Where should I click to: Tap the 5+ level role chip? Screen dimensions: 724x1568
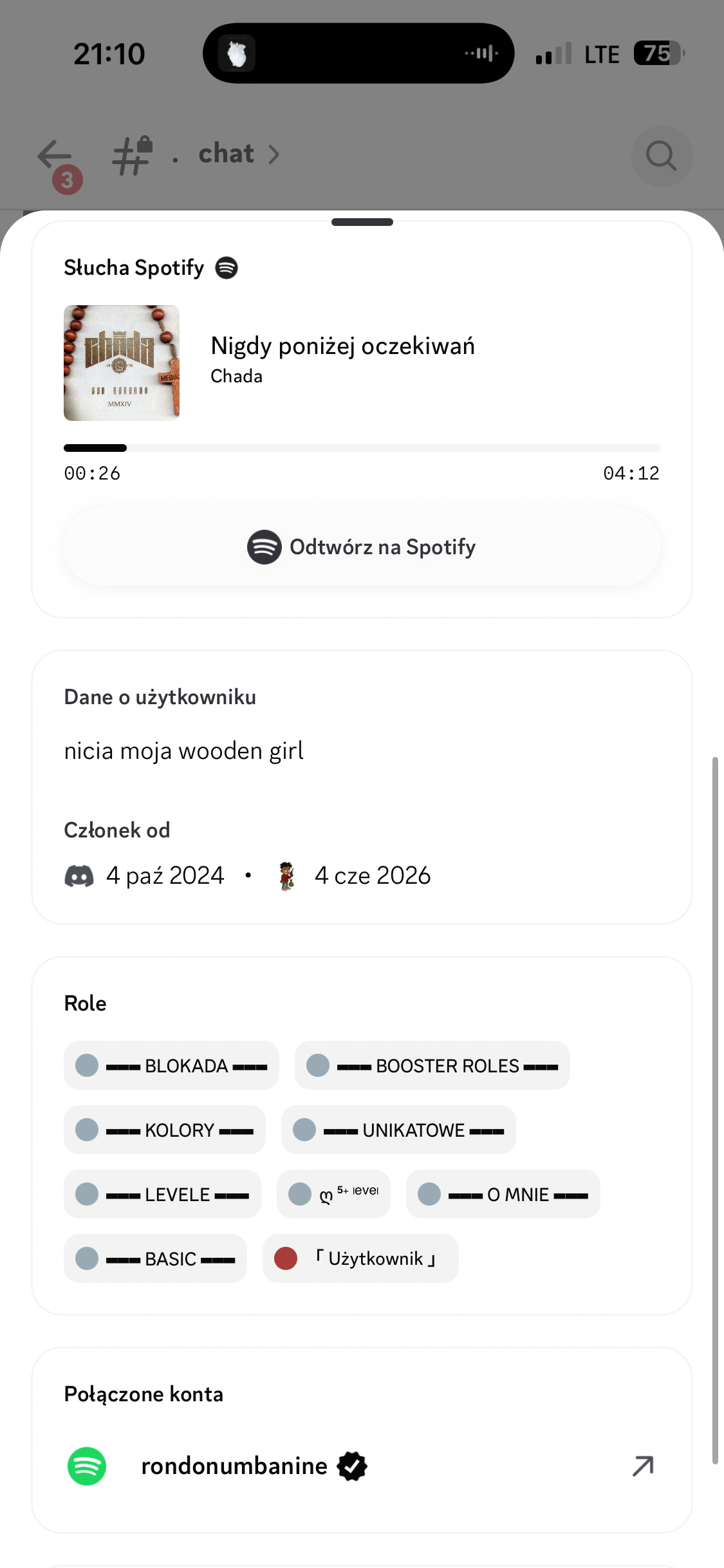click(x=333, y=1194)
